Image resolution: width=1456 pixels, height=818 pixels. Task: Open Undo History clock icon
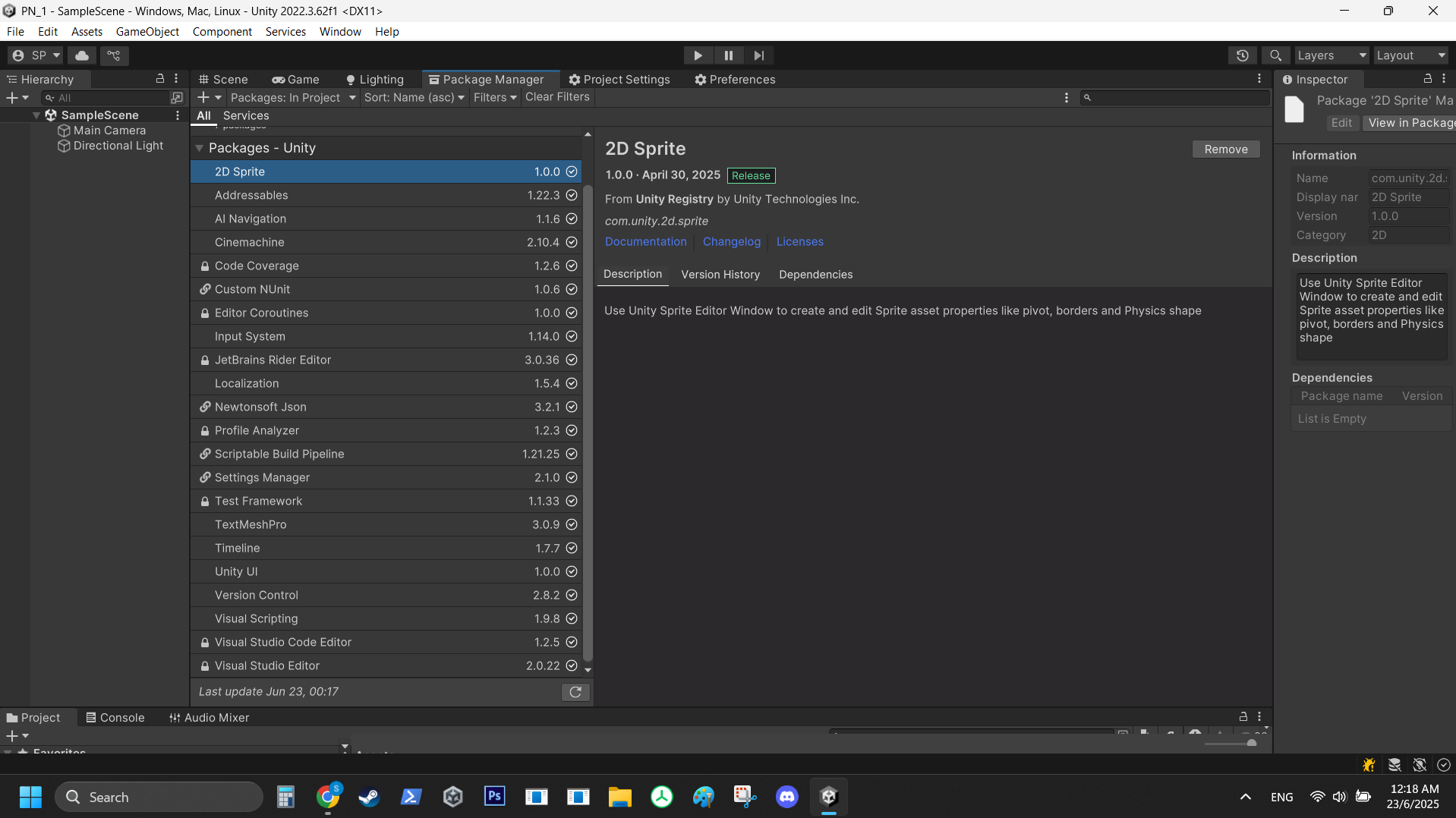(1242, 55)
